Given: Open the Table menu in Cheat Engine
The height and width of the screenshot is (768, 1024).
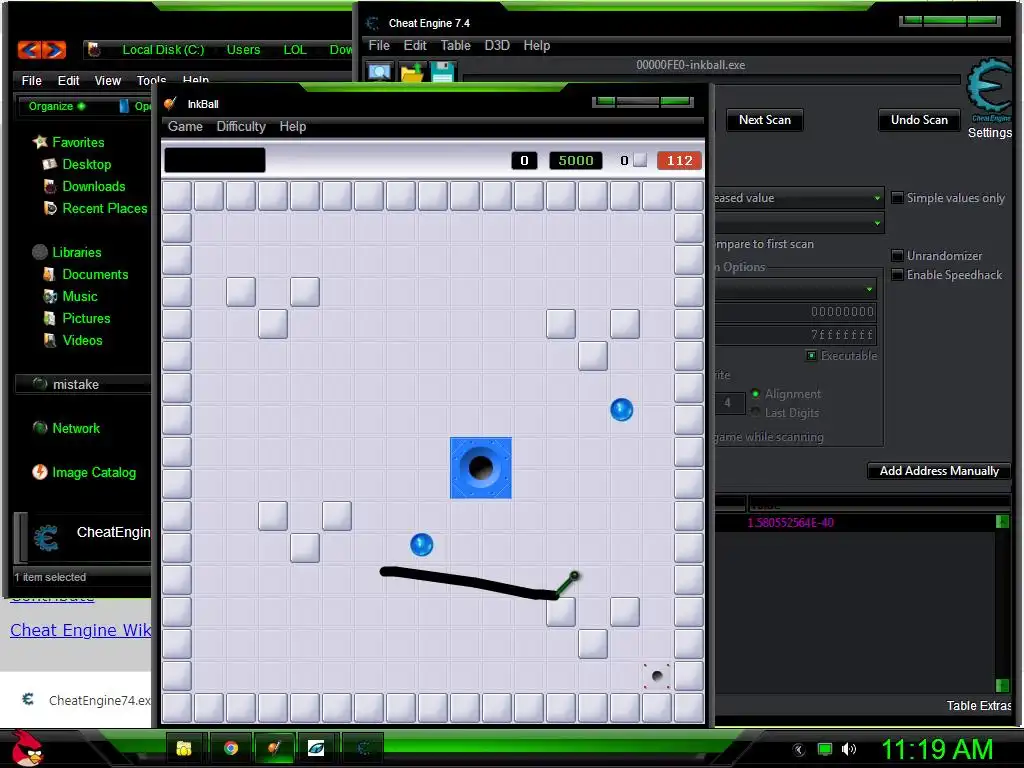Looking at the screenshot, I should click(455, 45).
